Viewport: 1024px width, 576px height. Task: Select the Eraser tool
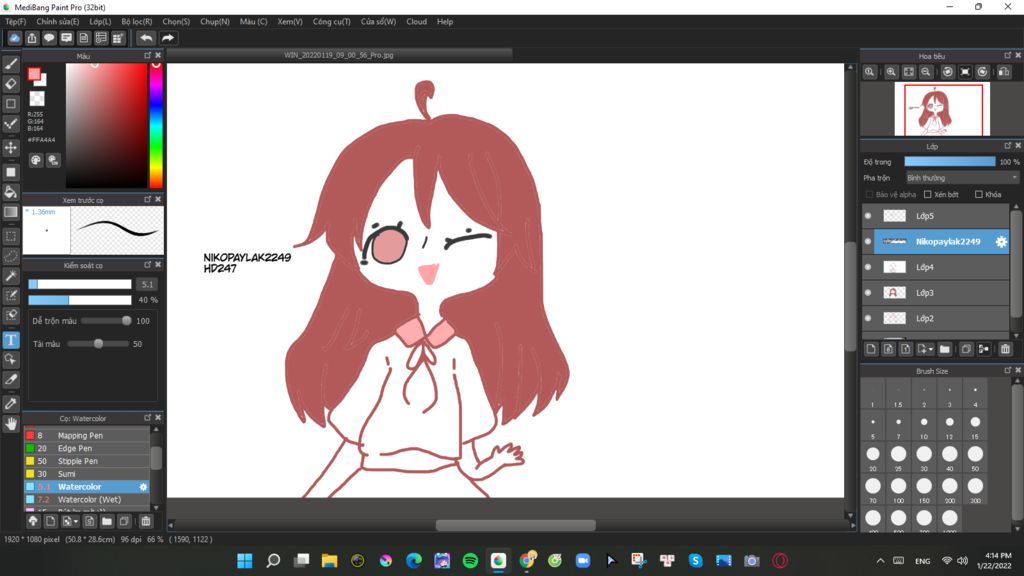(11, 84)
